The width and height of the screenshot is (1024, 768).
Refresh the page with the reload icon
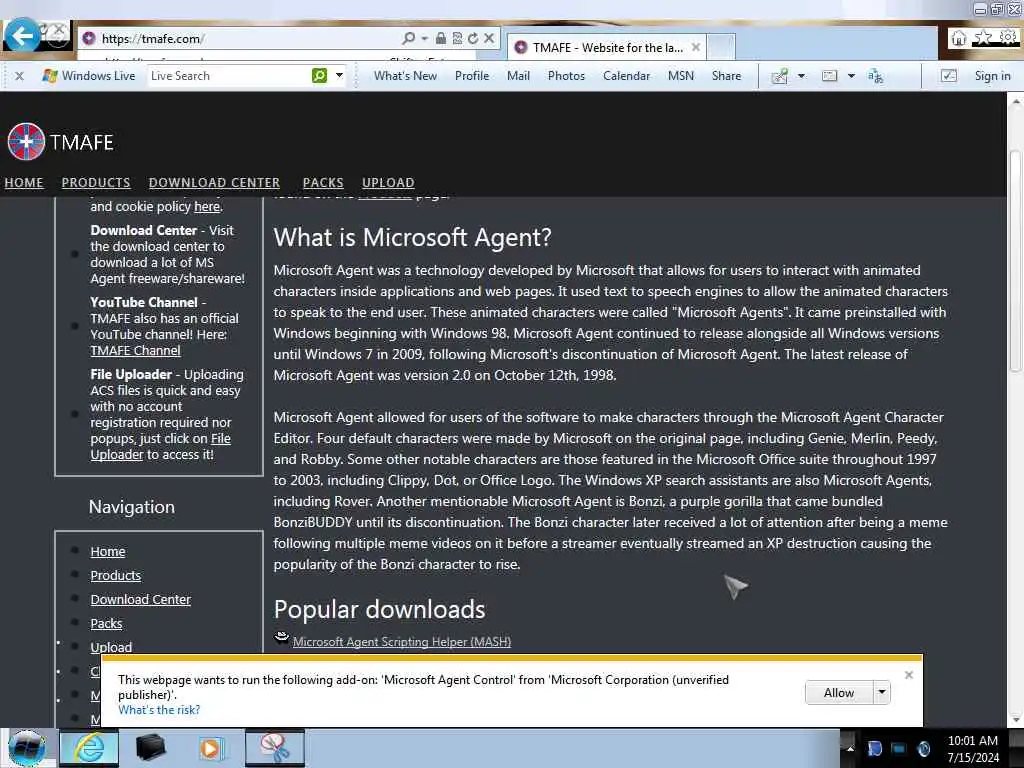coord(473,39)
